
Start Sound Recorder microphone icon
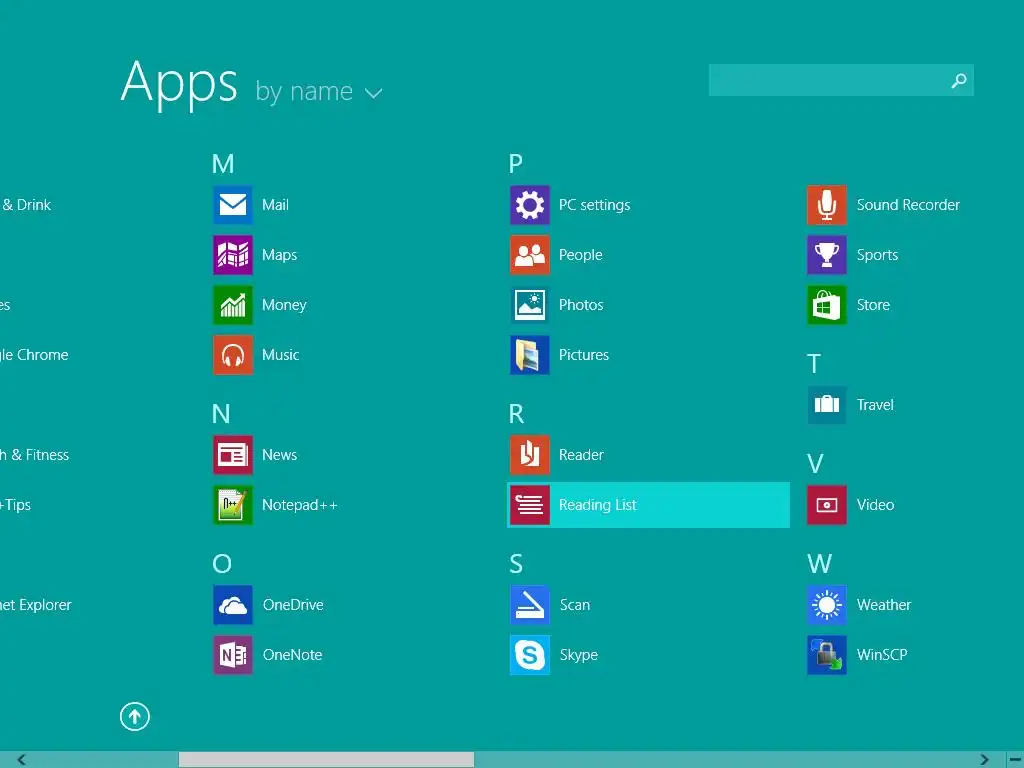[827, 204]
